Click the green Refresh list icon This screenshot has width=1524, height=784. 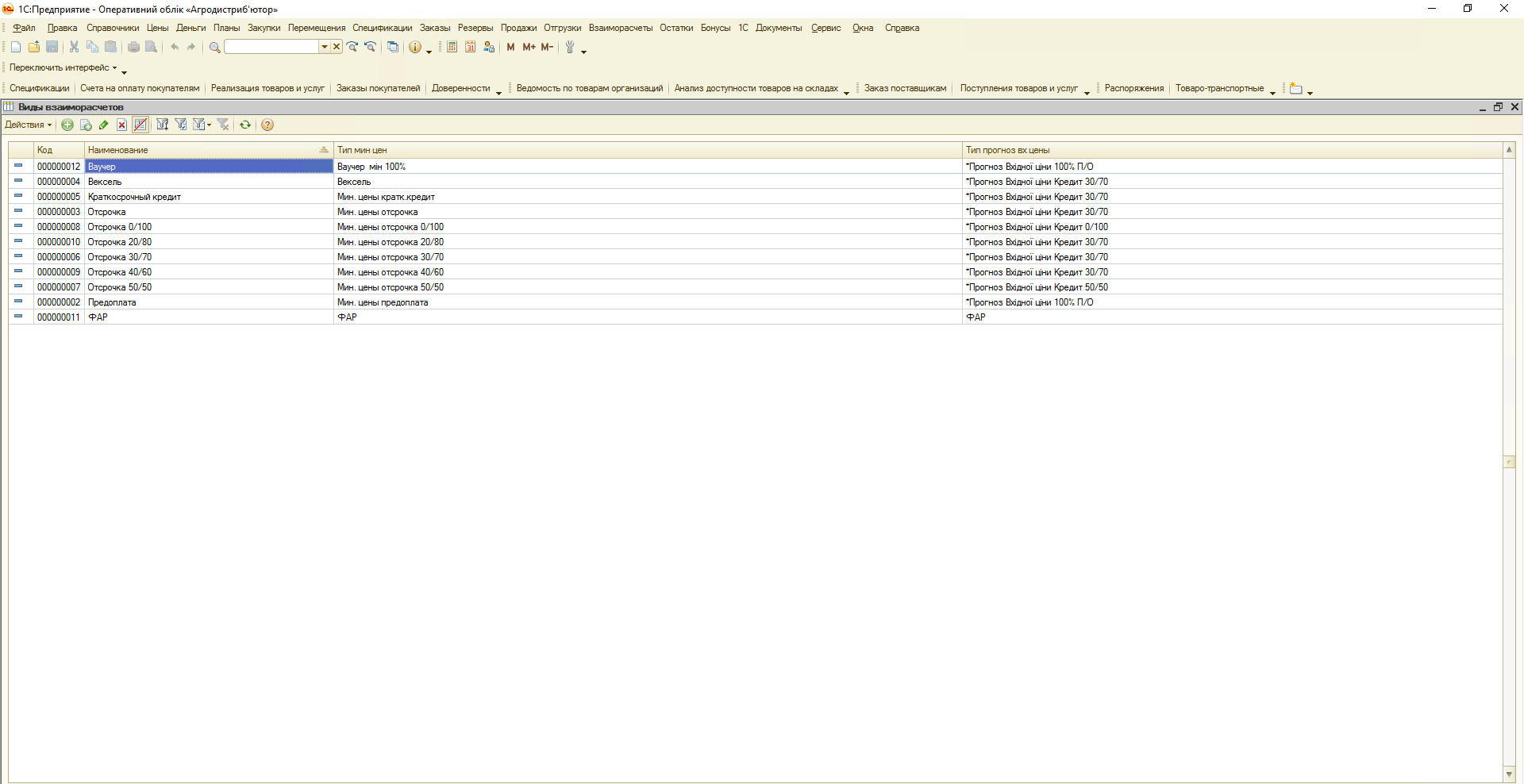(245, 125)
